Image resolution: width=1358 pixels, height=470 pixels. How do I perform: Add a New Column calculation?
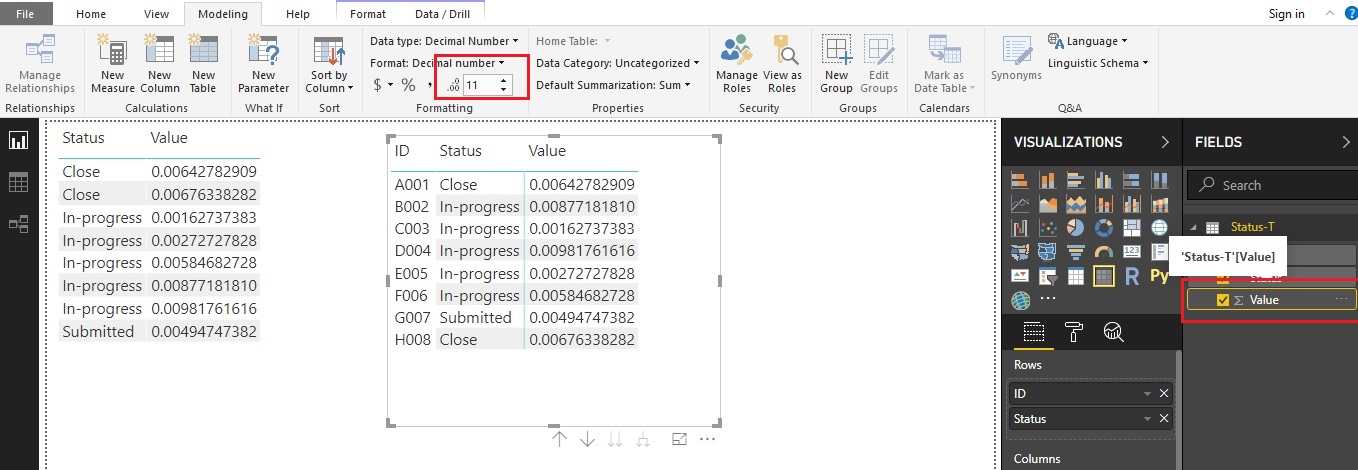tap(160, 63)
